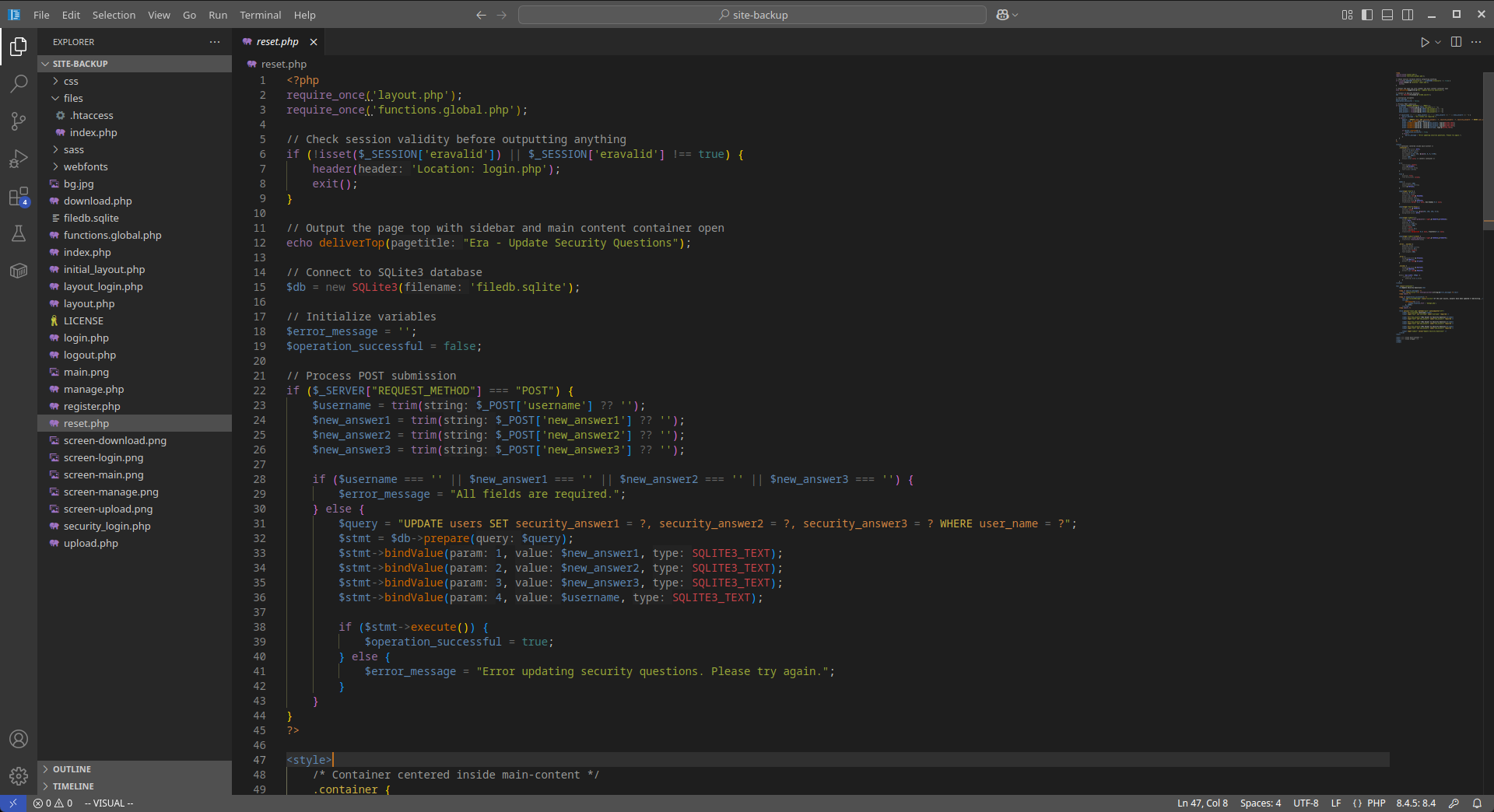Toggle the bottom Panel visibility
The image size is (1494, 812).
1387,15
